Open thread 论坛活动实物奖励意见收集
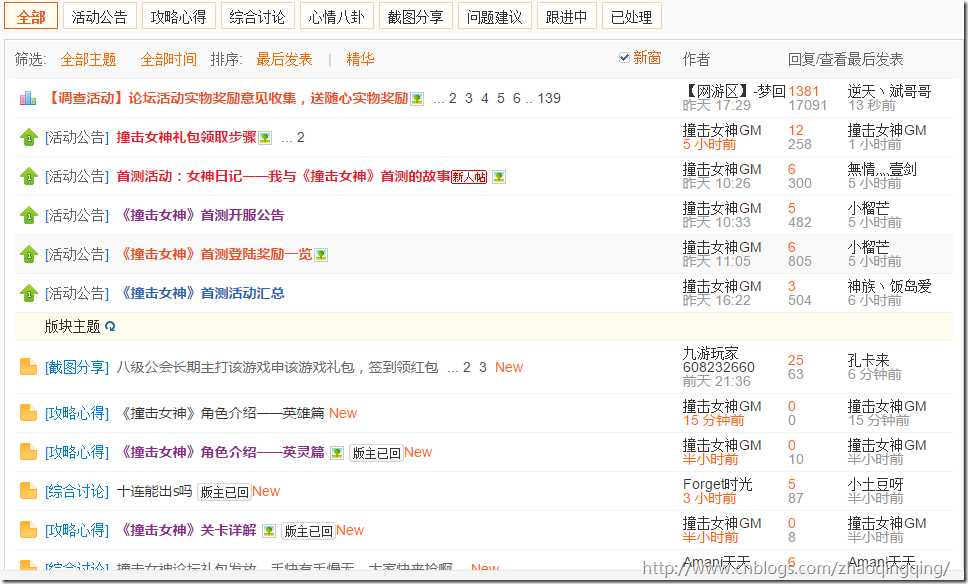 click(227, 98)
